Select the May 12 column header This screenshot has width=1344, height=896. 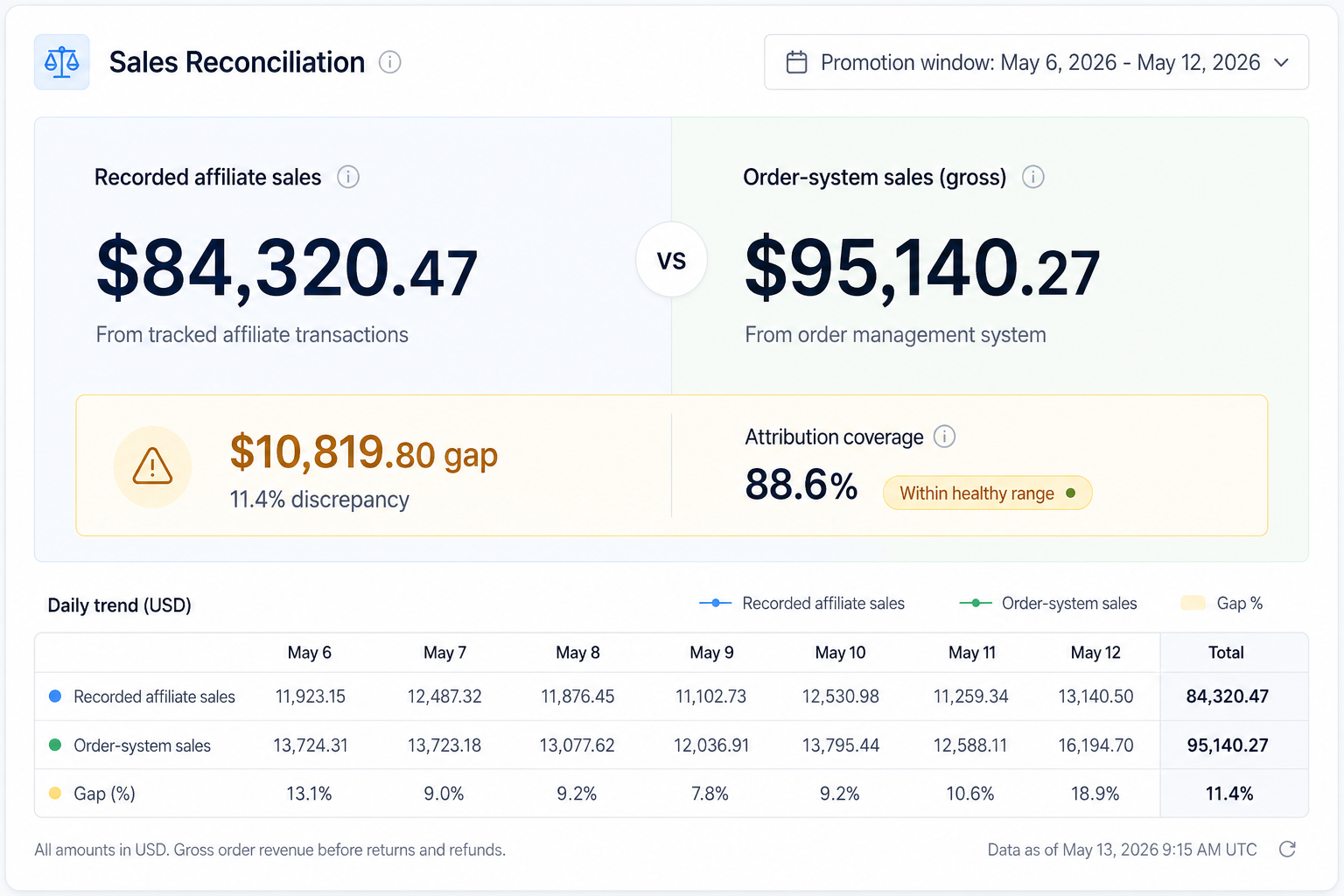click(x=1095, y=653)
